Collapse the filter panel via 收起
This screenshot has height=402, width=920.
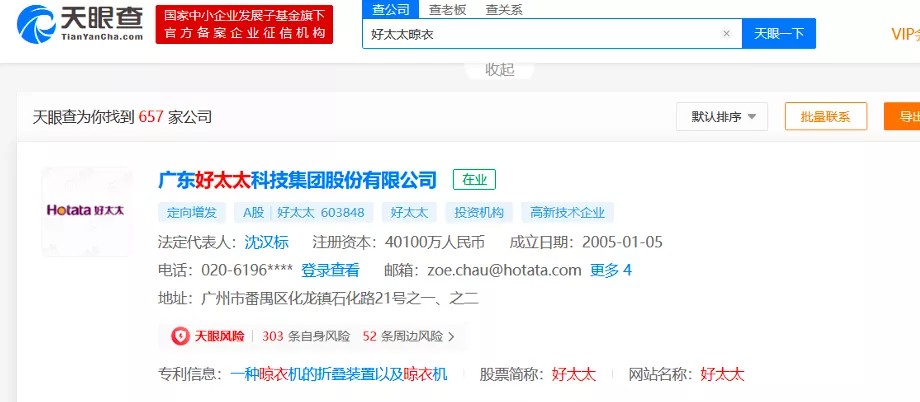500,69
